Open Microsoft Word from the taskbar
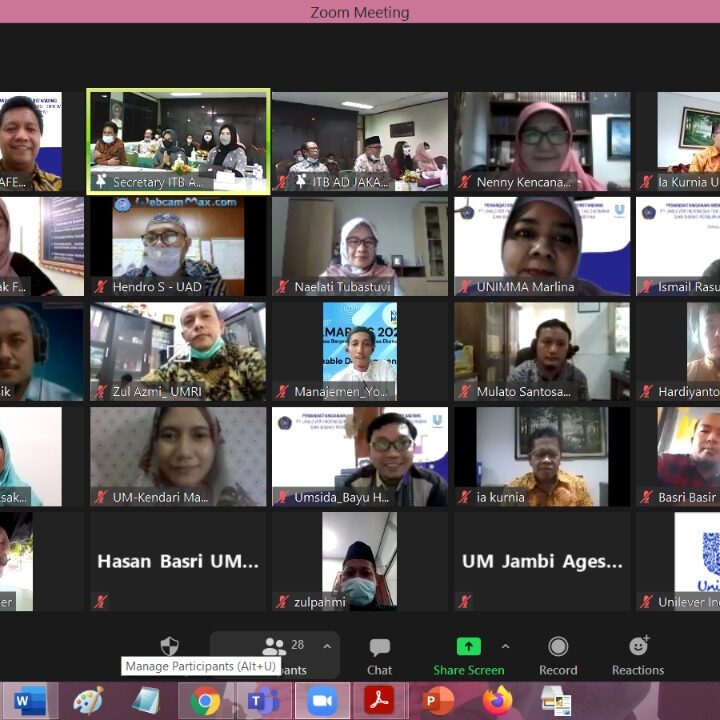The width and height of the screenshot is (720, 720). click(29, 701)
